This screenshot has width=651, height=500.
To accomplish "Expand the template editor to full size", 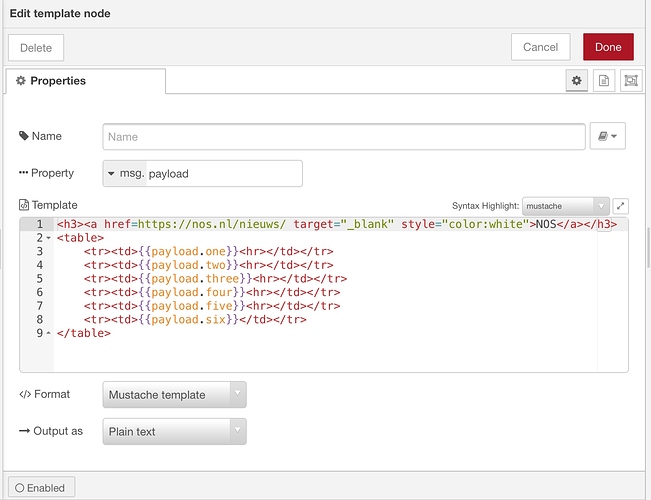I will pos(620,205).
